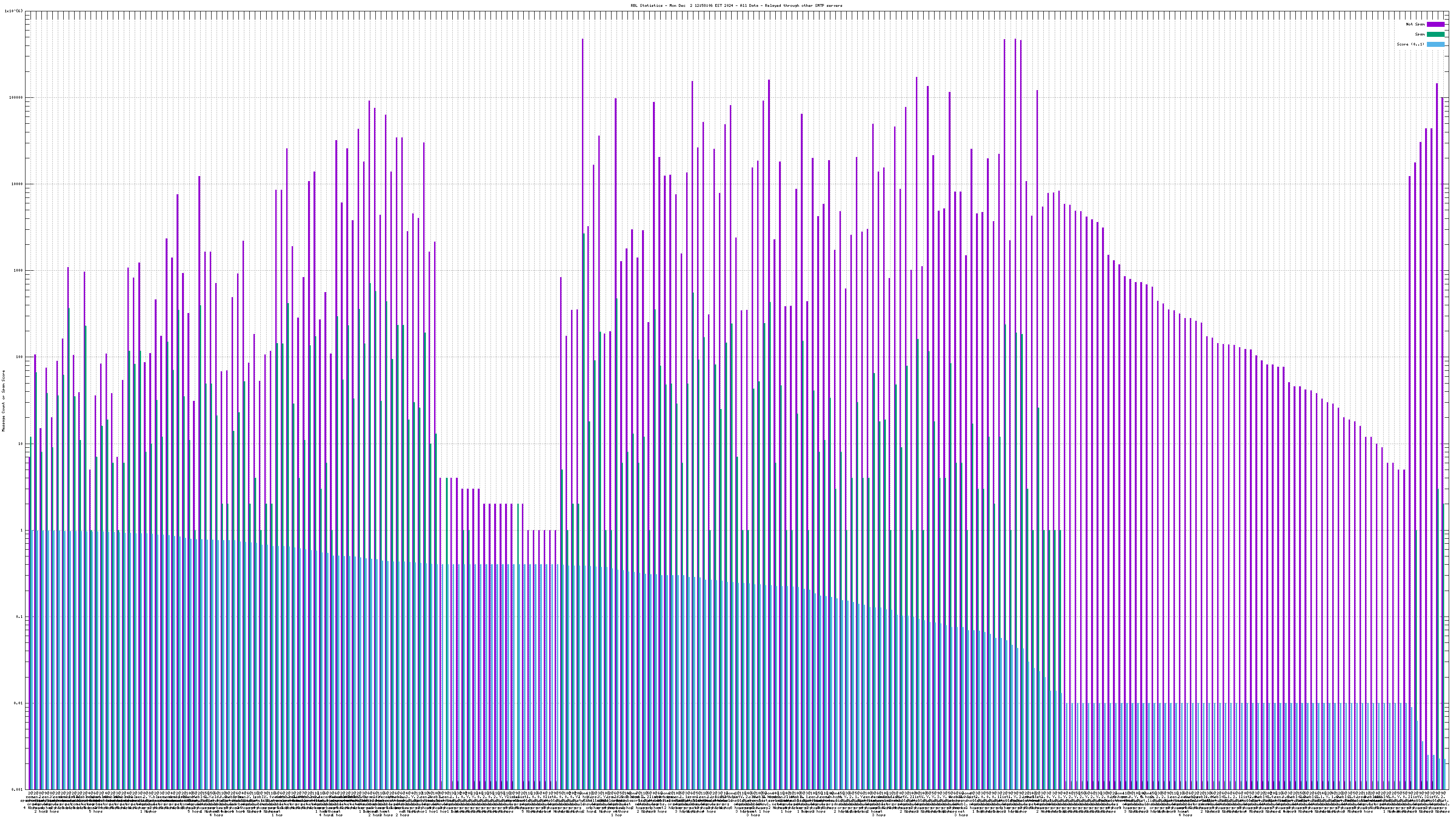Click the 1x10^(6) y-axis label
This screenshot has height=819, width=1456.
(x=14, y=11)
